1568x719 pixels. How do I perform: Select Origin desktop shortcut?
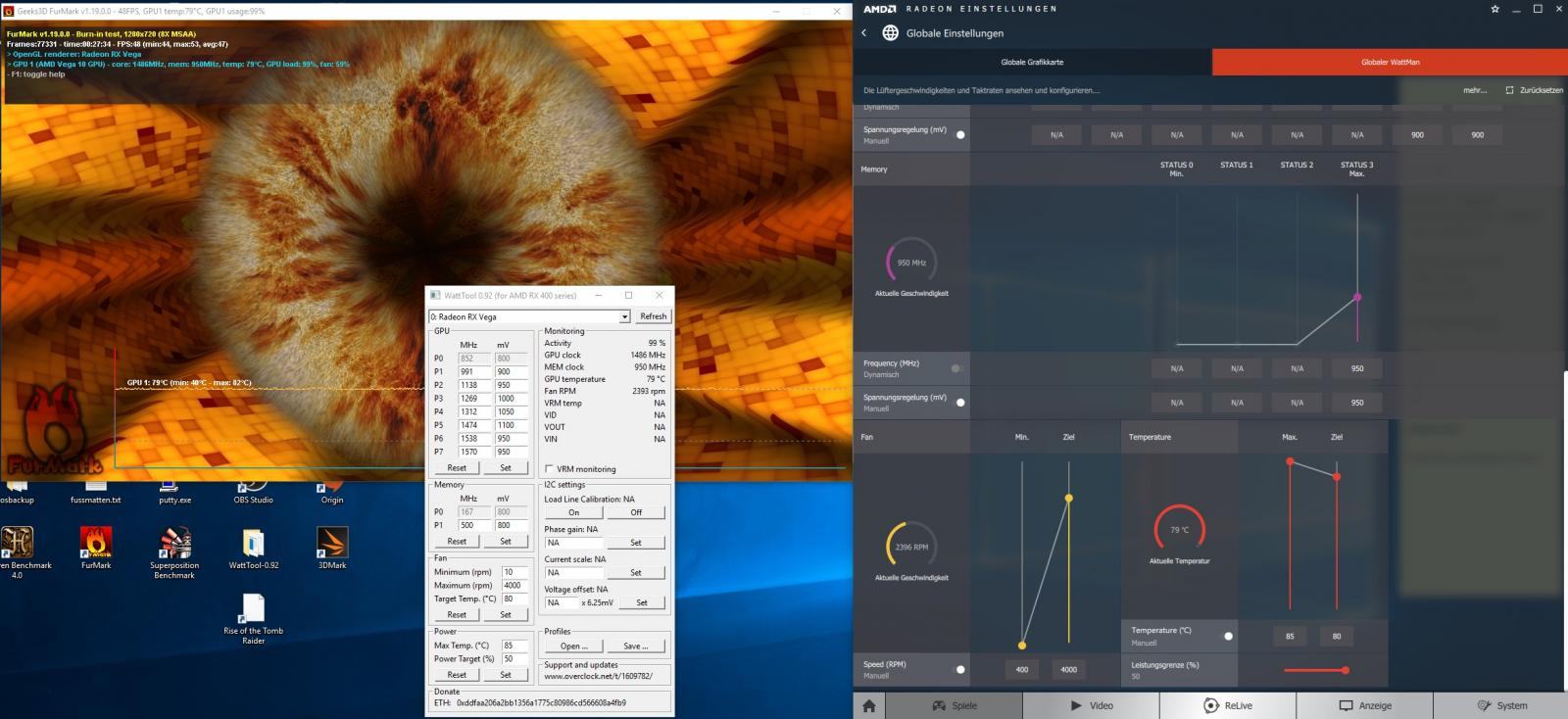[x=332, y=492]
